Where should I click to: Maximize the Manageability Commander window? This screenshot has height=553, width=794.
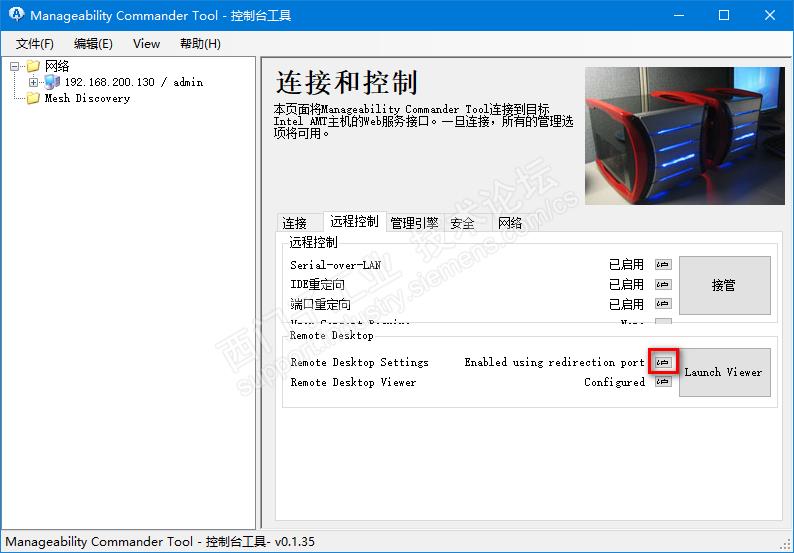click(724, 15)
